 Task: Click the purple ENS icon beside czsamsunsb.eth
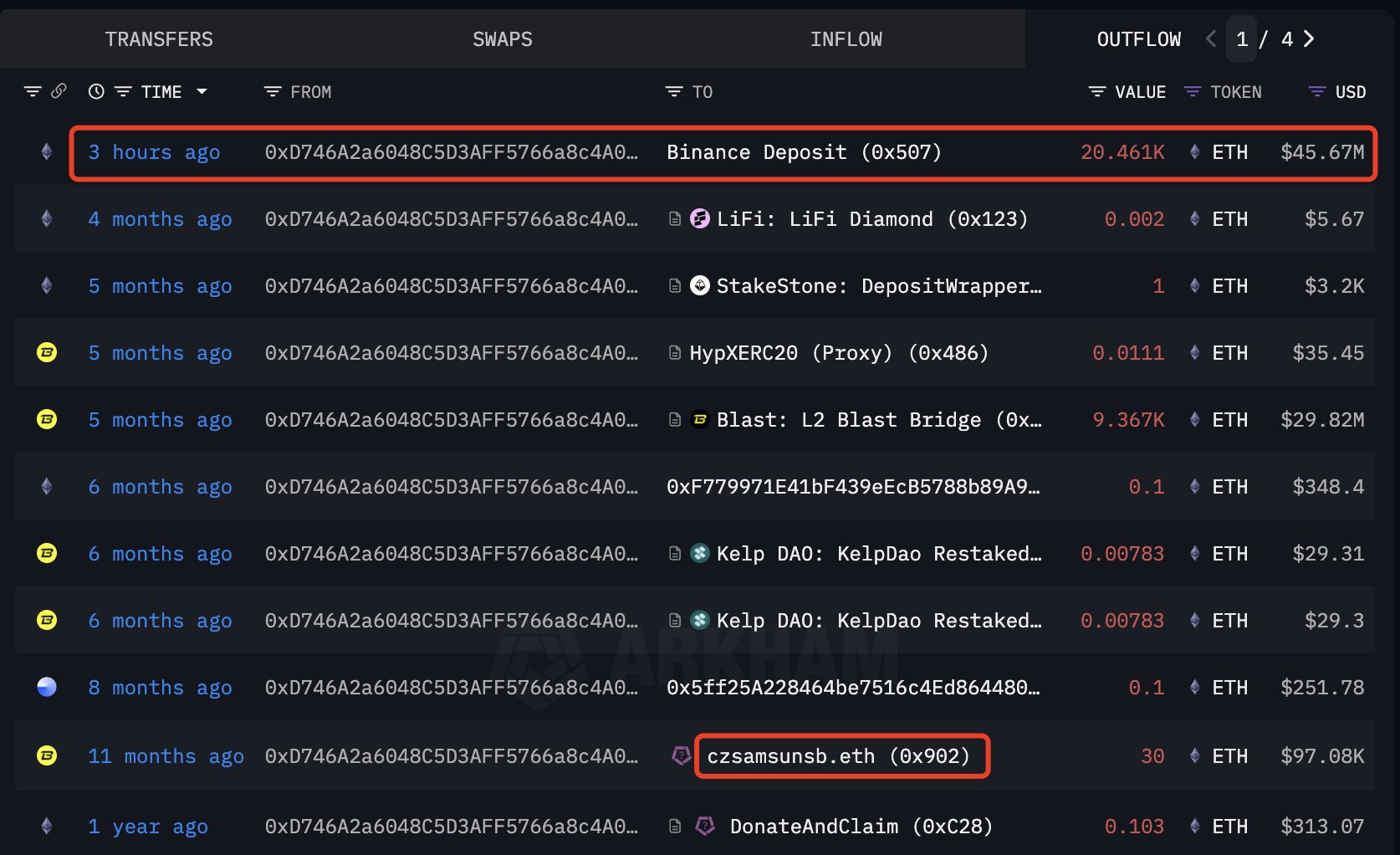(682, 755)
